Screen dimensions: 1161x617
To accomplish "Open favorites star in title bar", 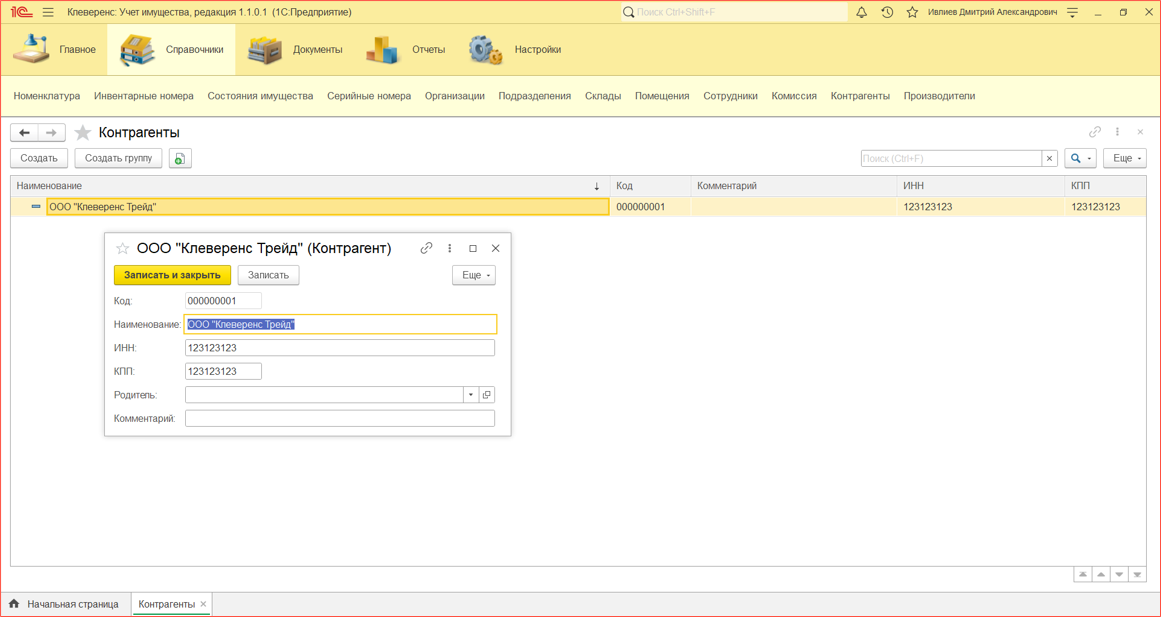I will 912,13.
